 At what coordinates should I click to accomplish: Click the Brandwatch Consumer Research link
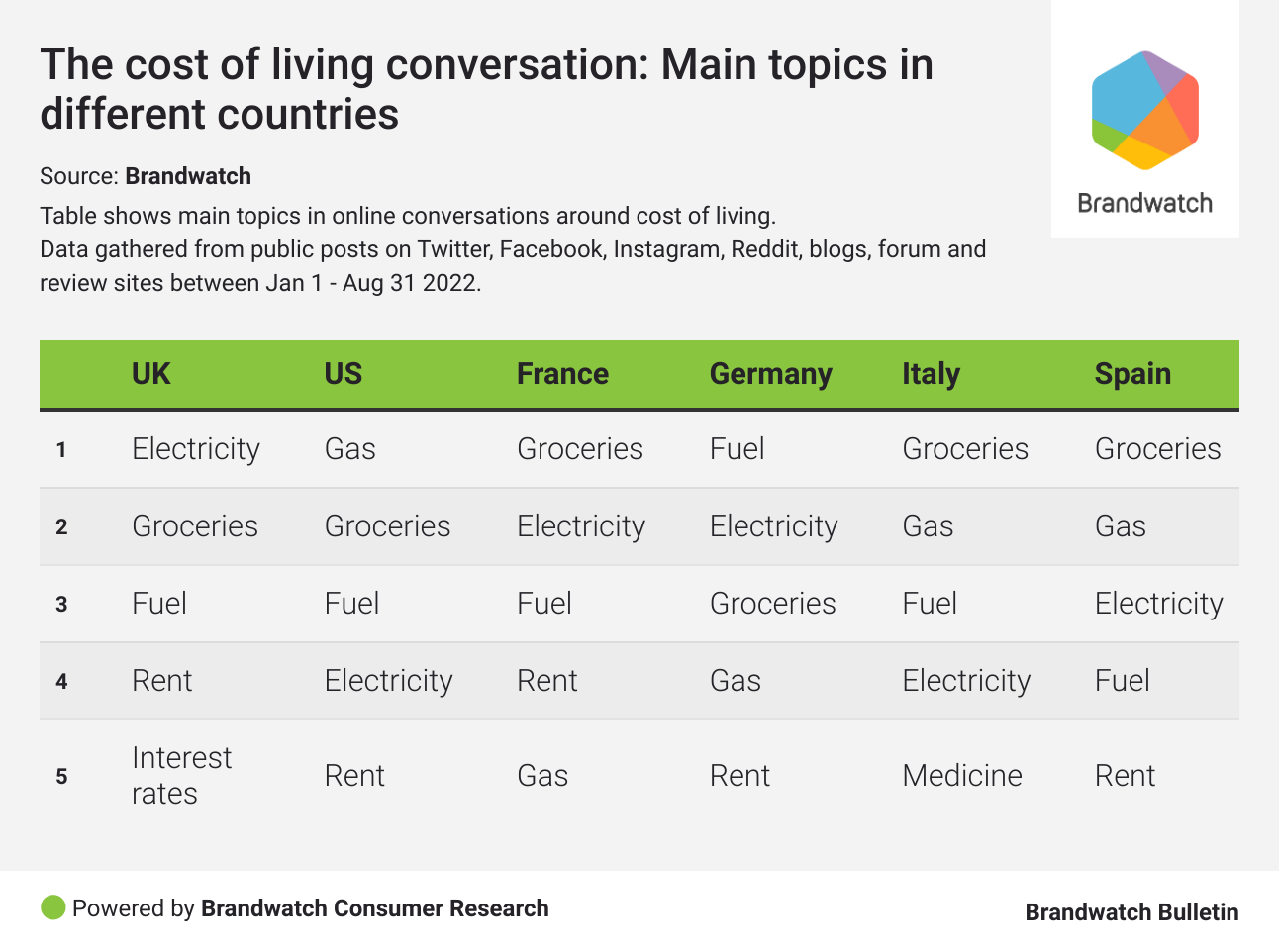coord(374,908)
